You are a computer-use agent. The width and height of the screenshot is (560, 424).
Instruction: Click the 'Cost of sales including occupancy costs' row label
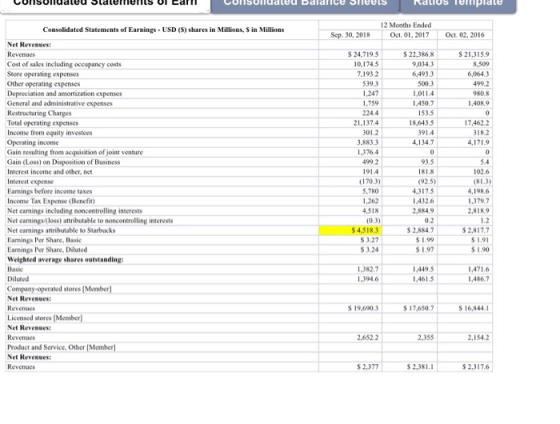tap(64, 64)
